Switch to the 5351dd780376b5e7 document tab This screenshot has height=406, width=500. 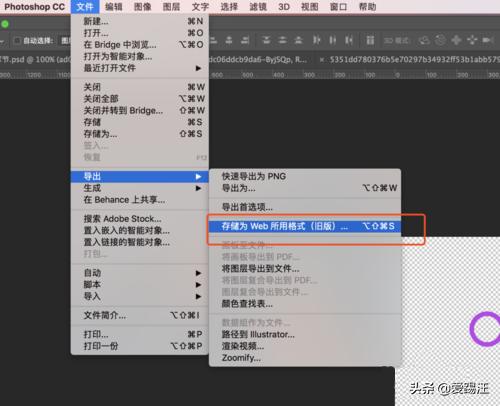414,60
